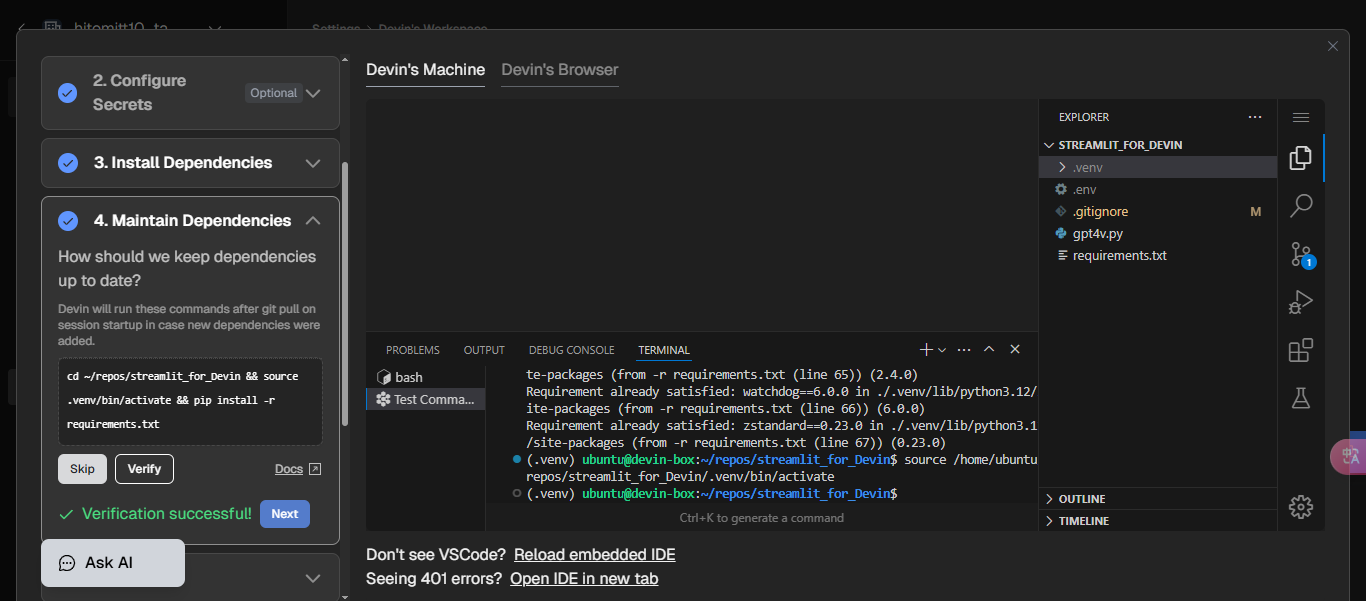
Task: Click the Verify button
Action: 144,468
